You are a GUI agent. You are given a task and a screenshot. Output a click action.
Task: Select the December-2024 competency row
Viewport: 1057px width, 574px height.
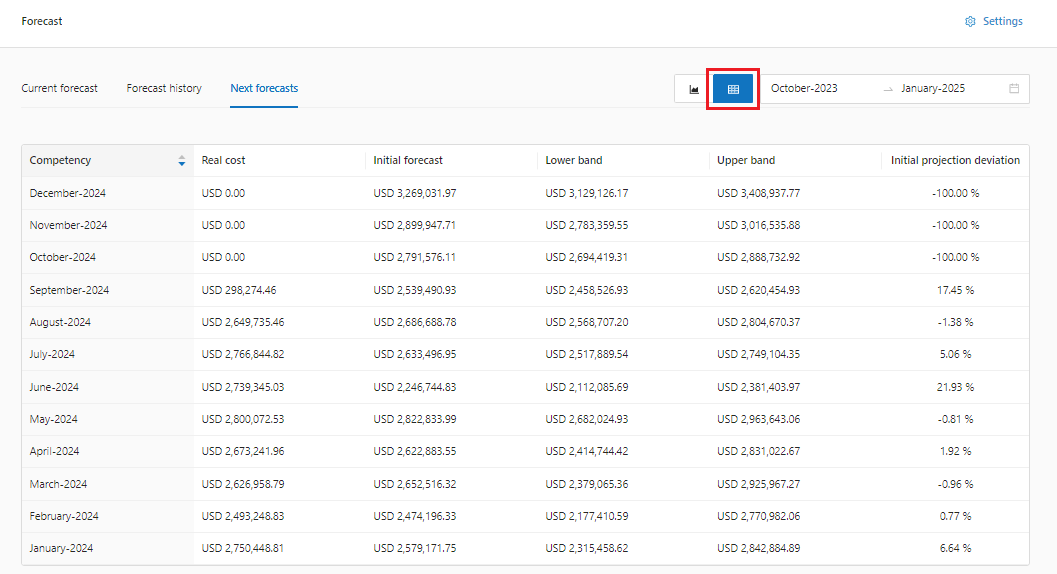(68, 193)
